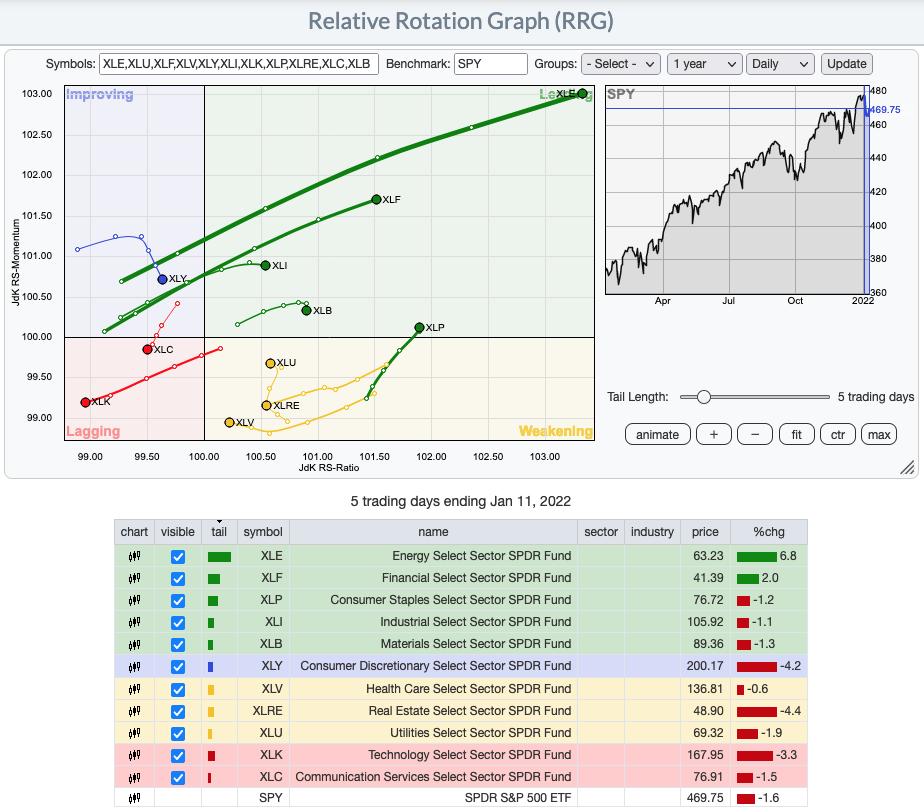Open the XLP row chart icon

[134, 600]
